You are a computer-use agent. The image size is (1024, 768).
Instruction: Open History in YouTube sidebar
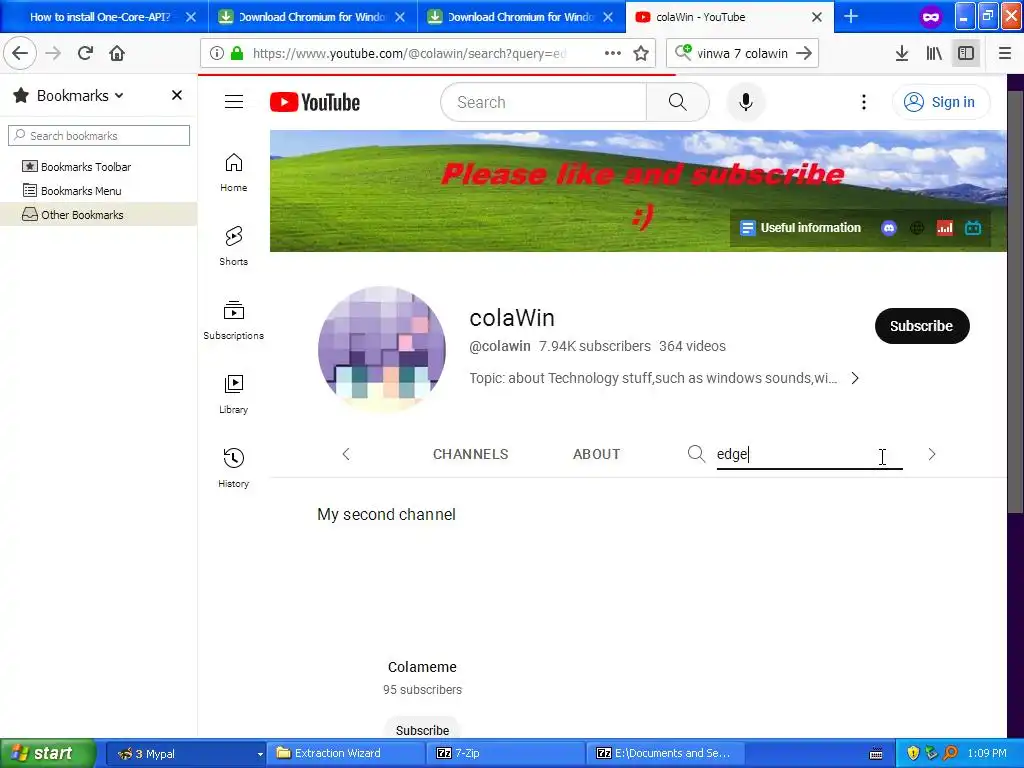[x=234, y=468]
